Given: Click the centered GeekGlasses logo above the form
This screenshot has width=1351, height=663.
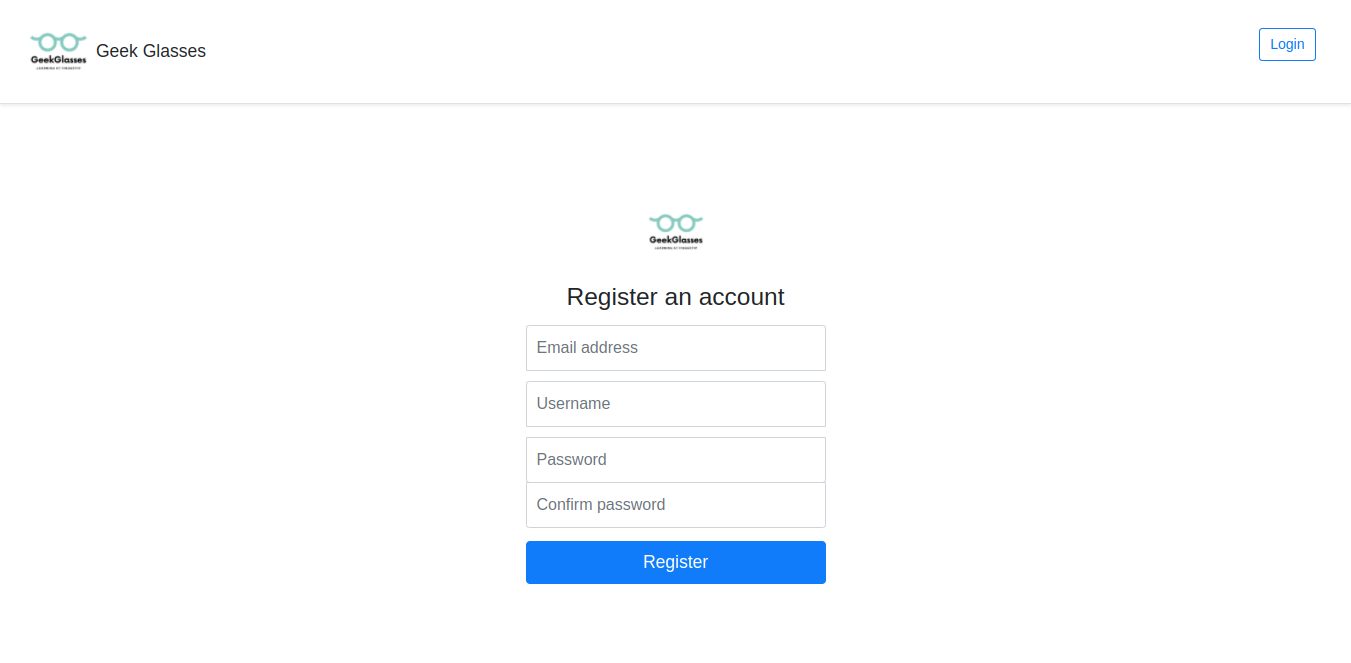Looking at the screenshot, I should point(676,232).
